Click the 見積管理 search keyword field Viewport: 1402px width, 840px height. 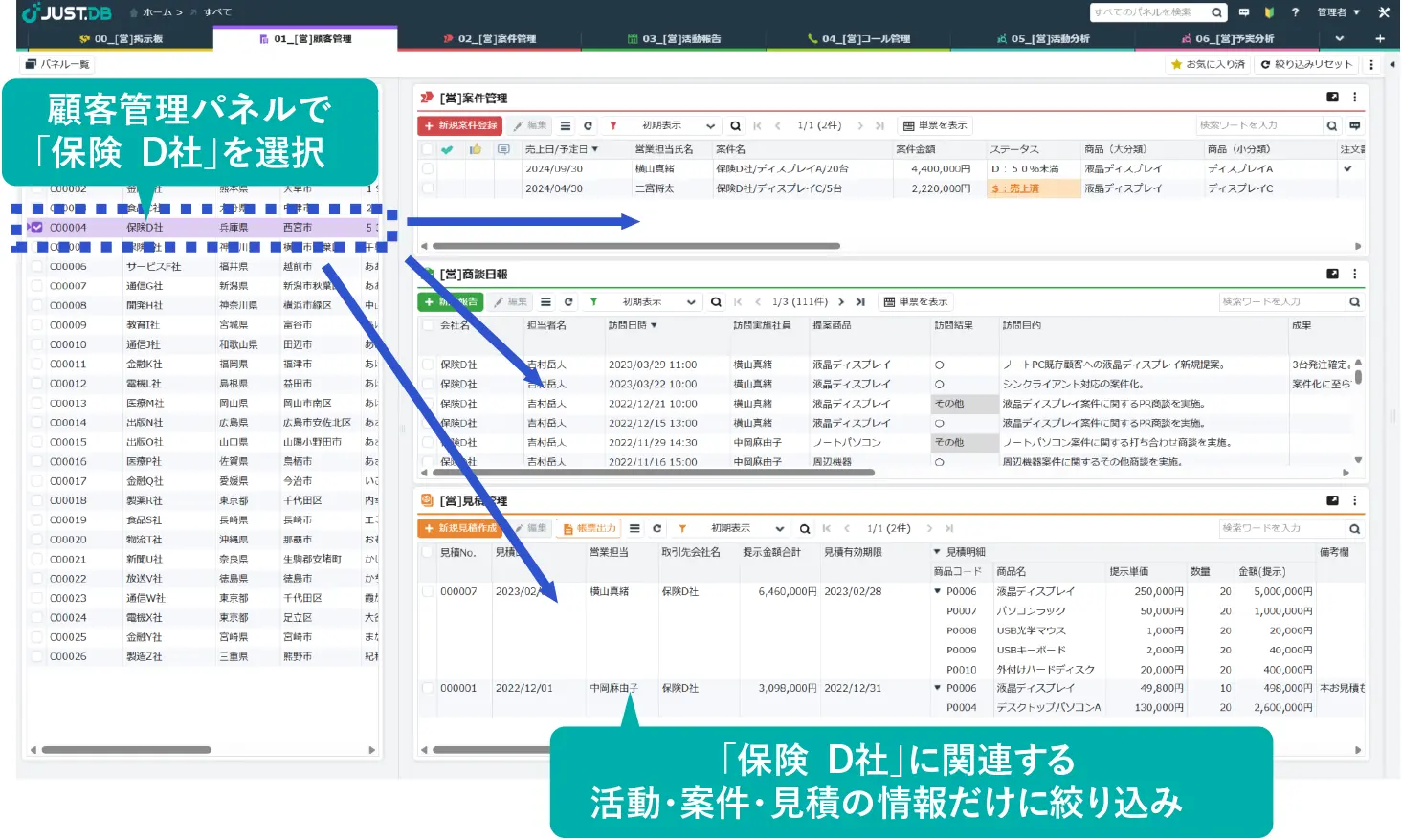pos(1280,529)
